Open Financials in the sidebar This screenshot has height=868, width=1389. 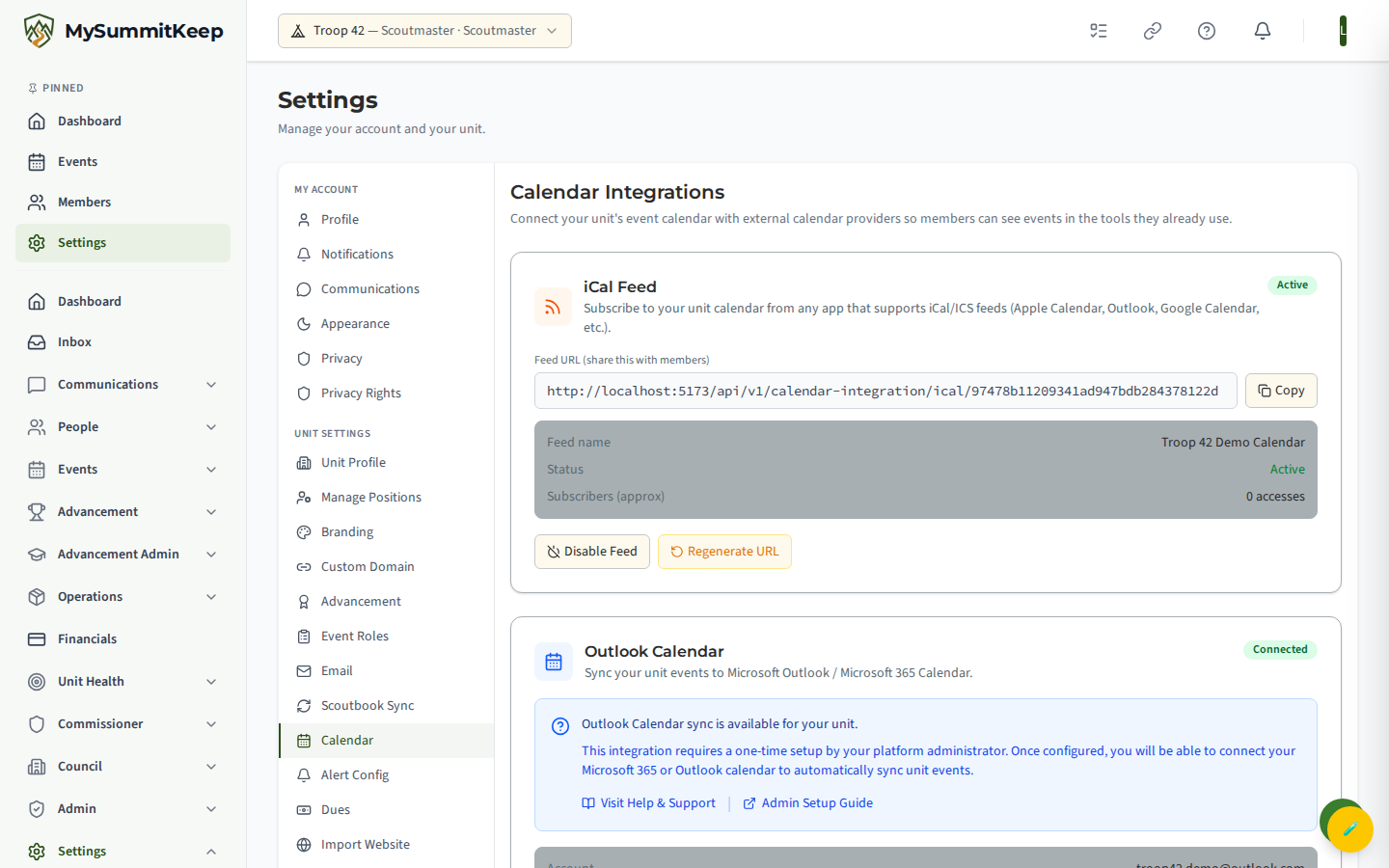click(x=123, y=639)
